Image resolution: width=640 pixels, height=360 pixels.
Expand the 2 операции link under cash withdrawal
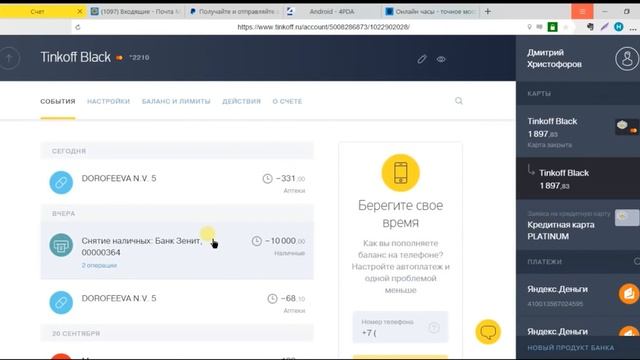pos(99,265)
